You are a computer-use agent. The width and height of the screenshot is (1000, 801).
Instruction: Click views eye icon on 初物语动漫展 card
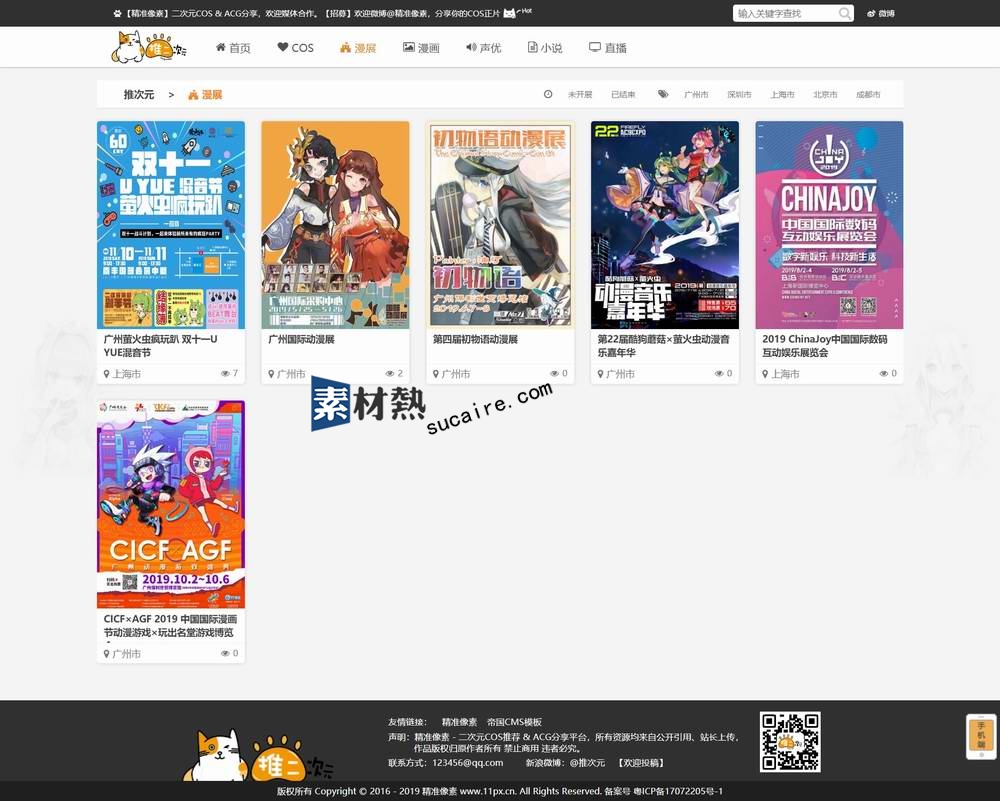(x=554, y=374)
